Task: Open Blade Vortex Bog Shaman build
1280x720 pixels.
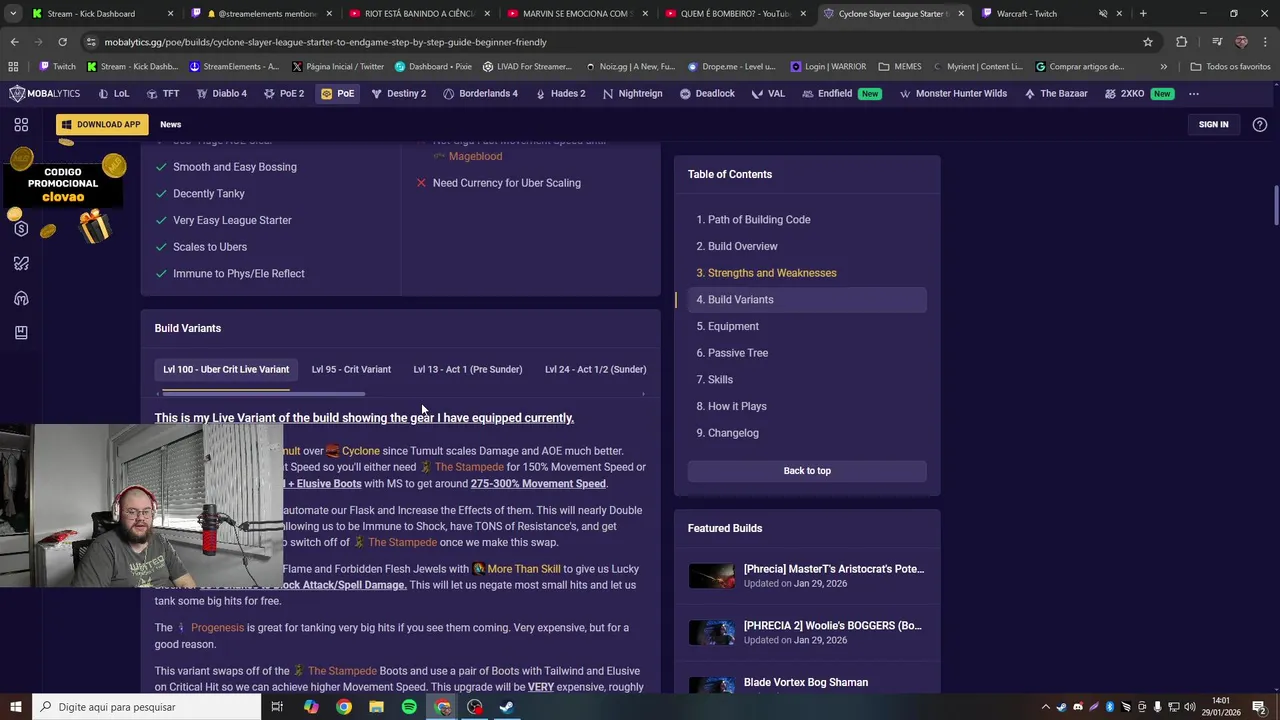Action: point(806,683)
